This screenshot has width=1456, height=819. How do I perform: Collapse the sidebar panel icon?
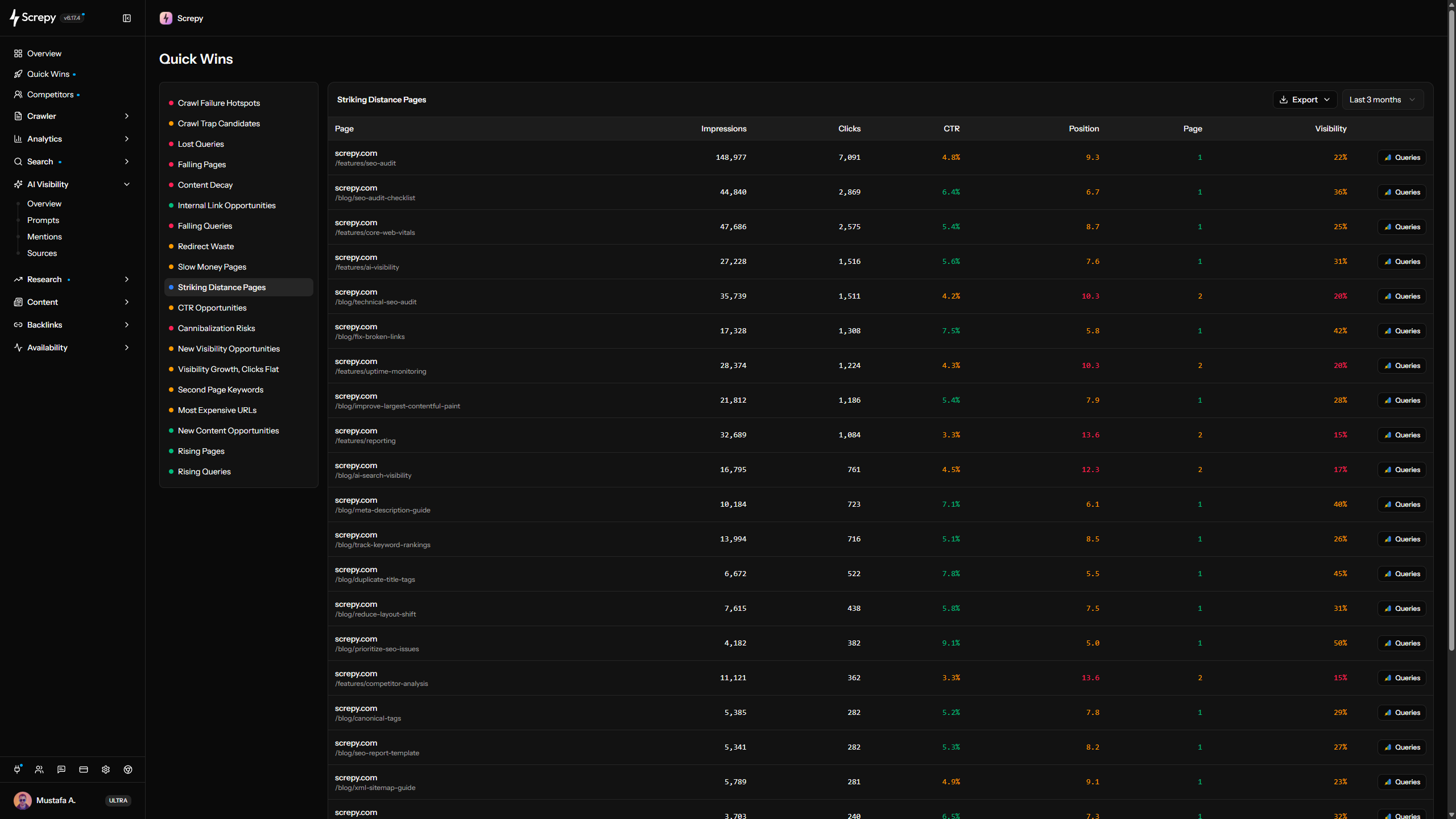click(x=127, y=18)
